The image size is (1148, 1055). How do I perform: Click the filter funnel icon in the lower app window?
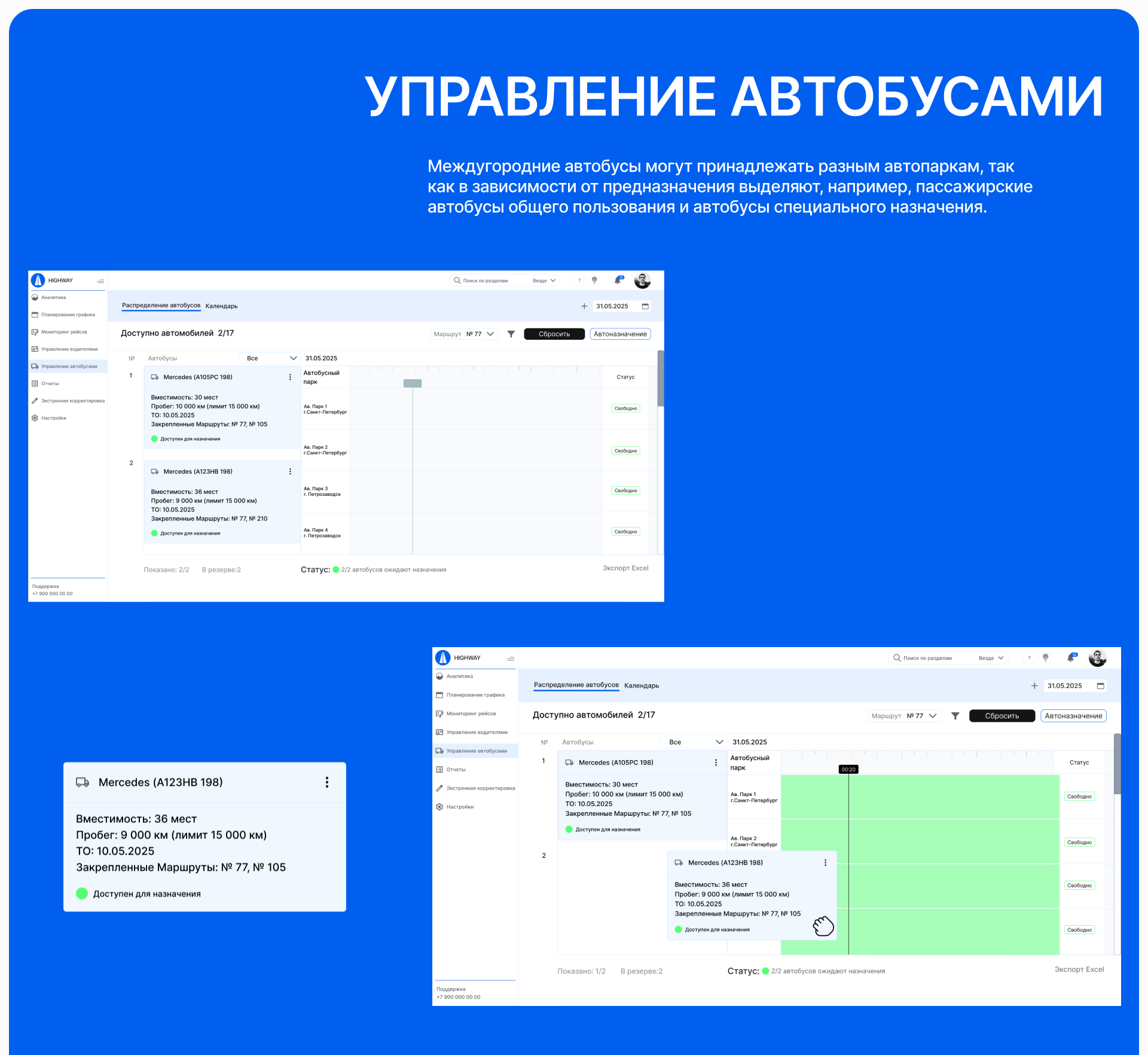point(955,716)
